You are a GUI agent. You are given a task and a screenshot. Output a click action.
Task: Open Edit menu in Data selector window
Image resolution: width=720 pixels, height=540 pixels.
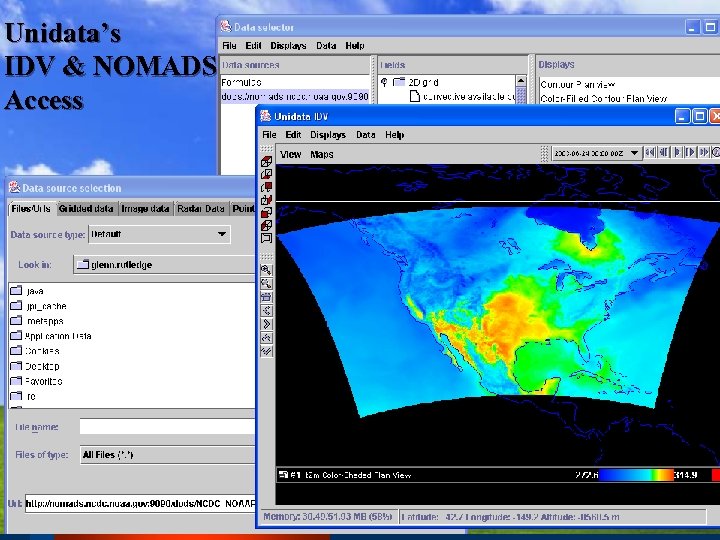(253, 45)
